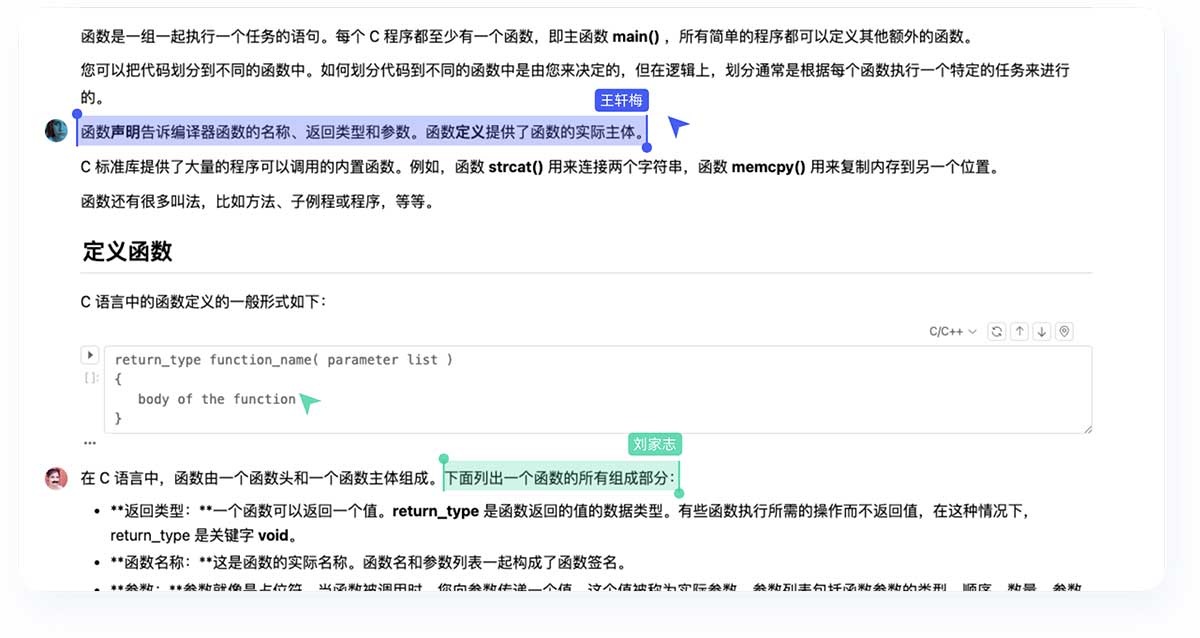Open the more options ellipsis below the run button
This screenshot has height=638, width=1200.
[89, 441]
